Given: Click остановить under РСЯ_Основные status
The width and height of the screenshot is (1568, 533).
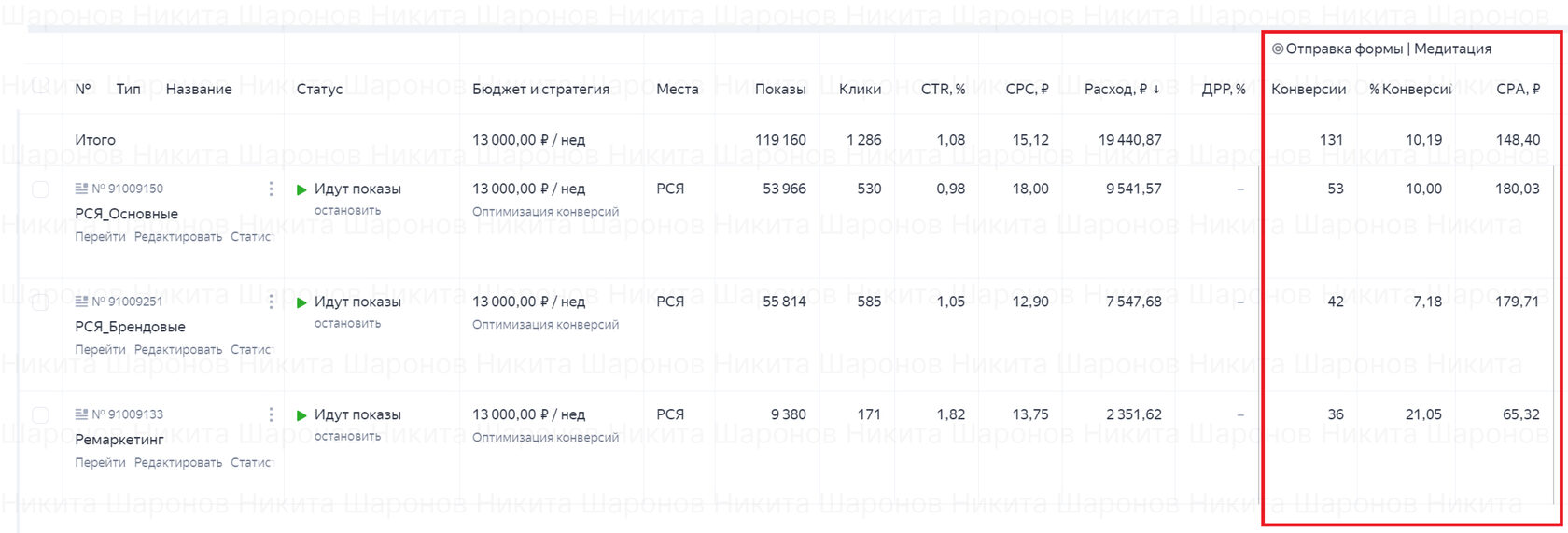Looking at the screenshot, I should pos(347,211).
